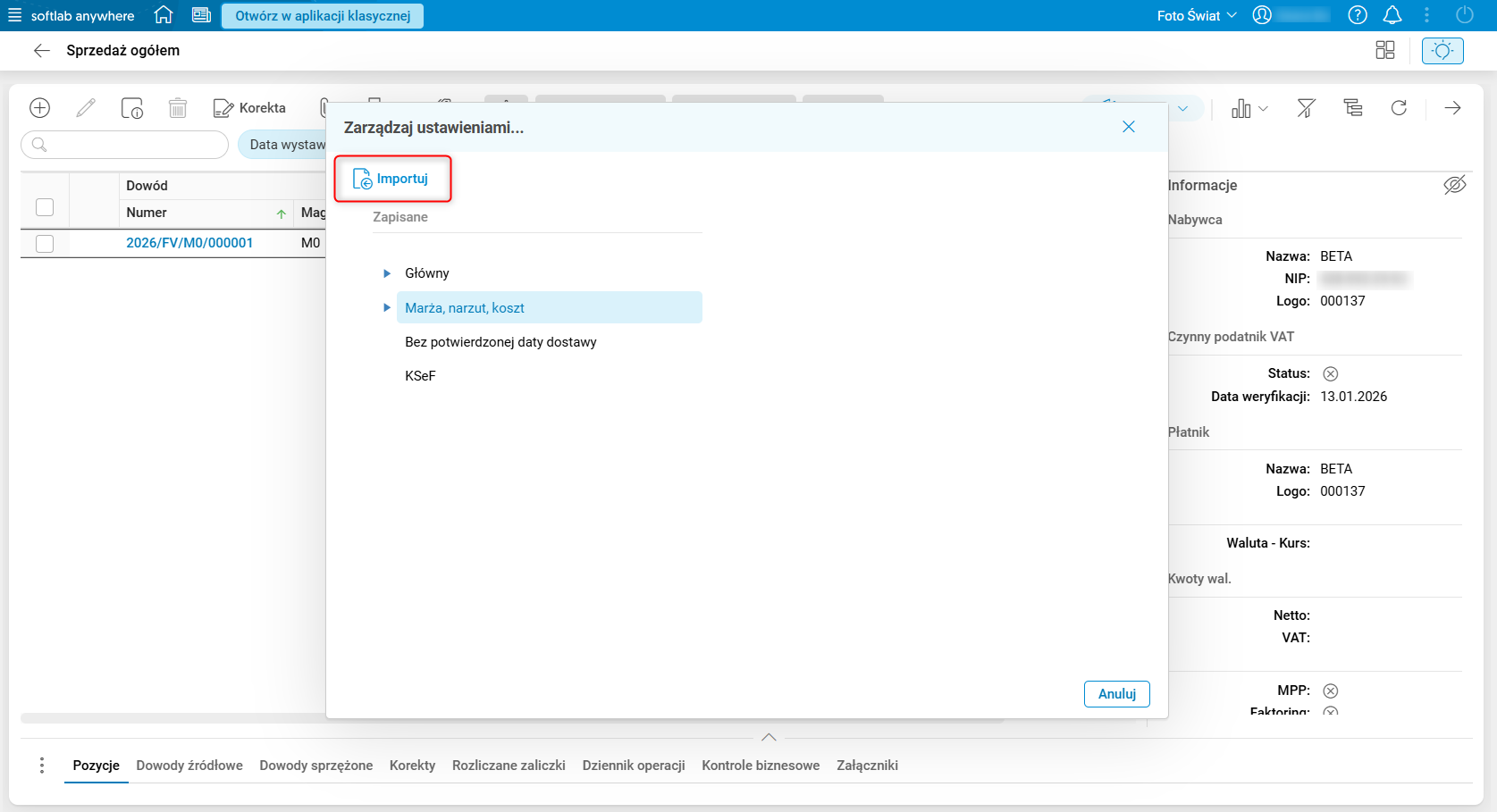
Task: Open the three-dot menu beside Pozycje tab
Action: coord(42,766)
